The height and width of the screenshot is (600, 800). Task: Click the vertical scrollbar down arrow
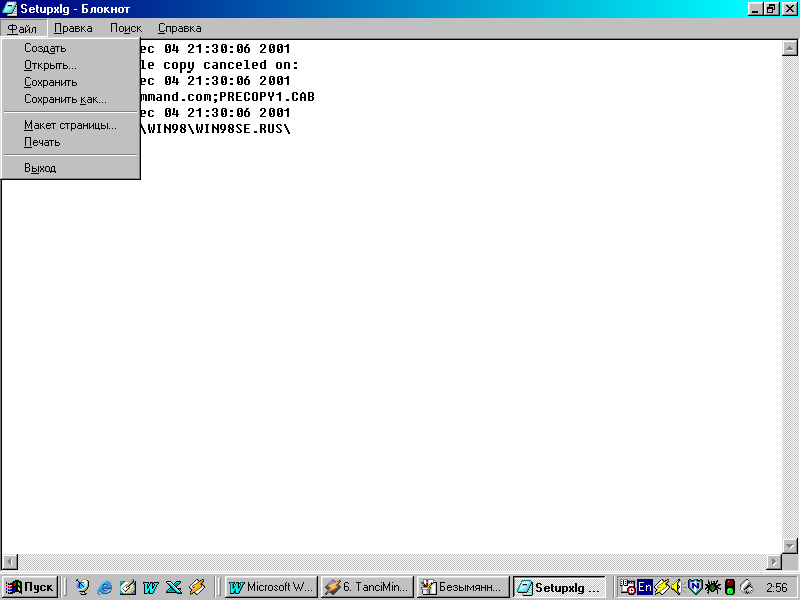click(789, 545)
